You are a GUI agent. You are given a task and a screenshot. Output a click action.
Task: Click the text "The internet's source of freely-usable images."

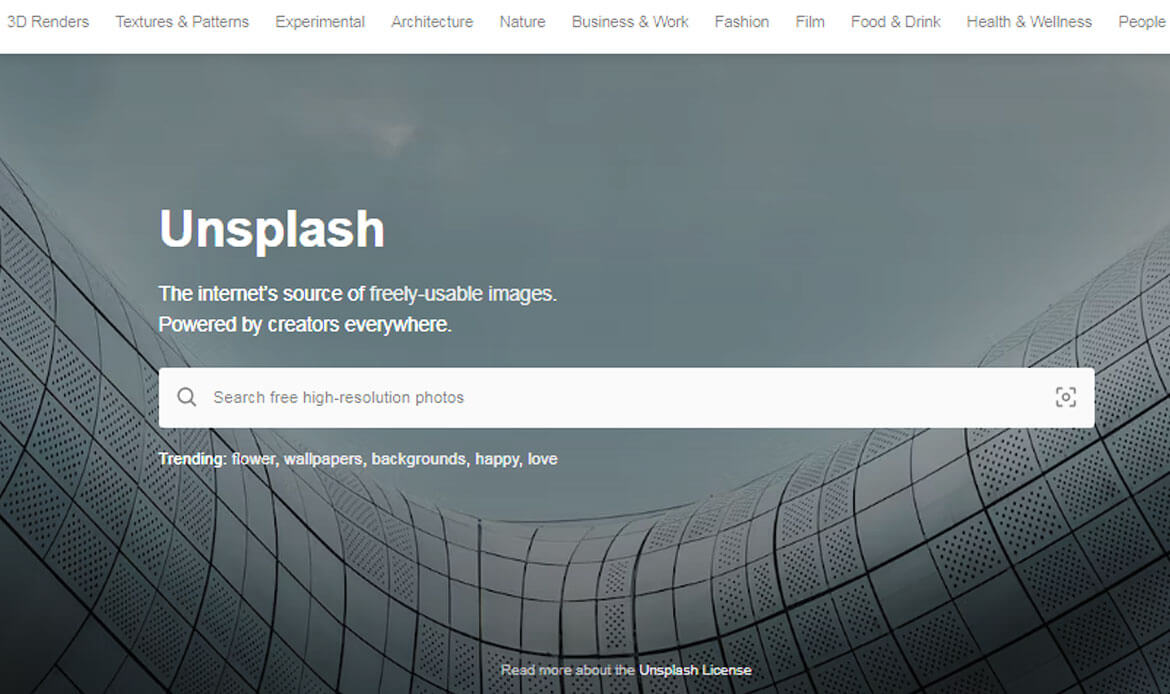(357, 294)
